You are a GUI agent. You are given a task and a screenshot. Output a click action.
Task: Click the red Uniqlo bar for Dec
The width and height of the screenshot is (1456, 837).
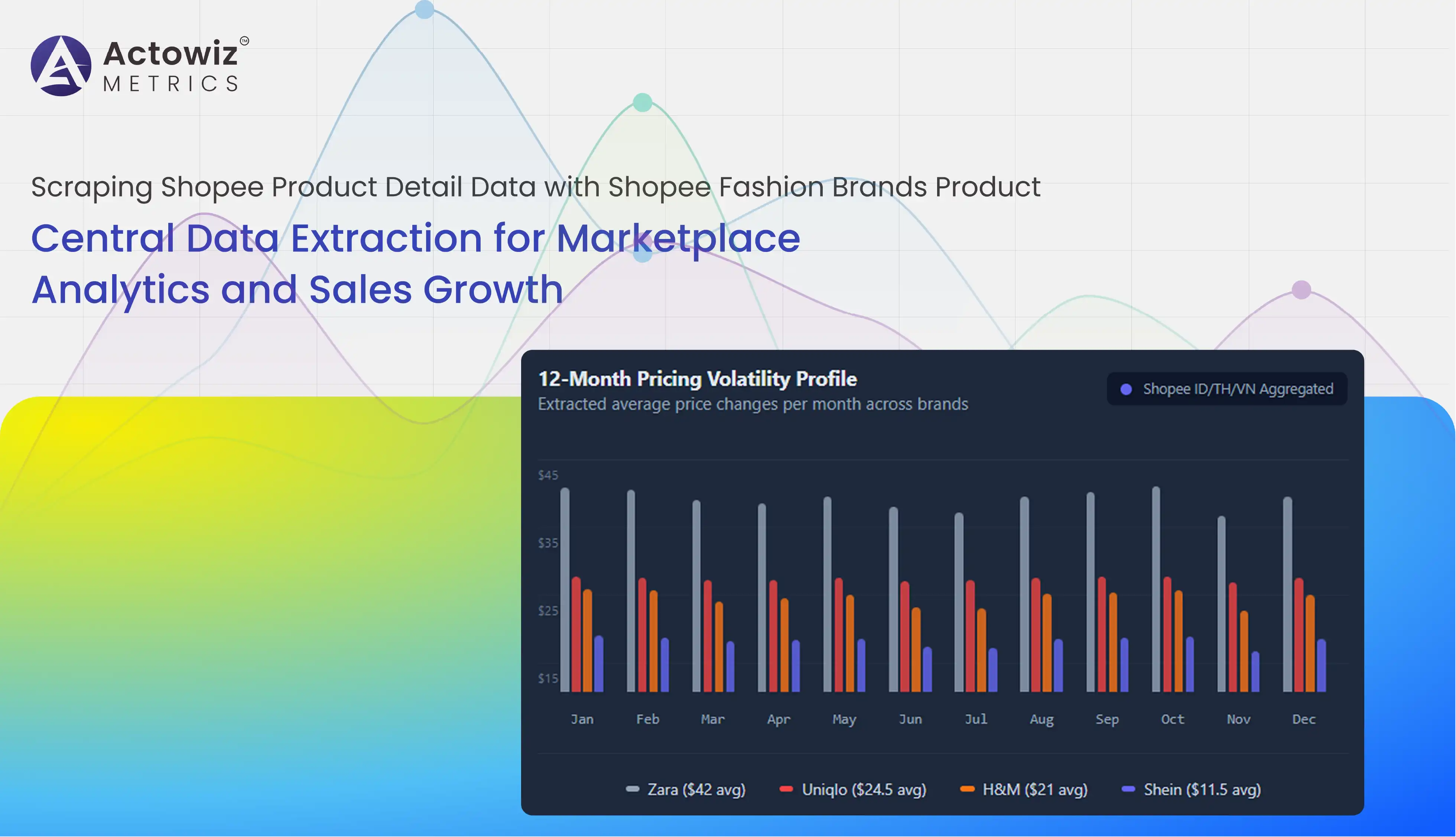(x=1299, y=635)
